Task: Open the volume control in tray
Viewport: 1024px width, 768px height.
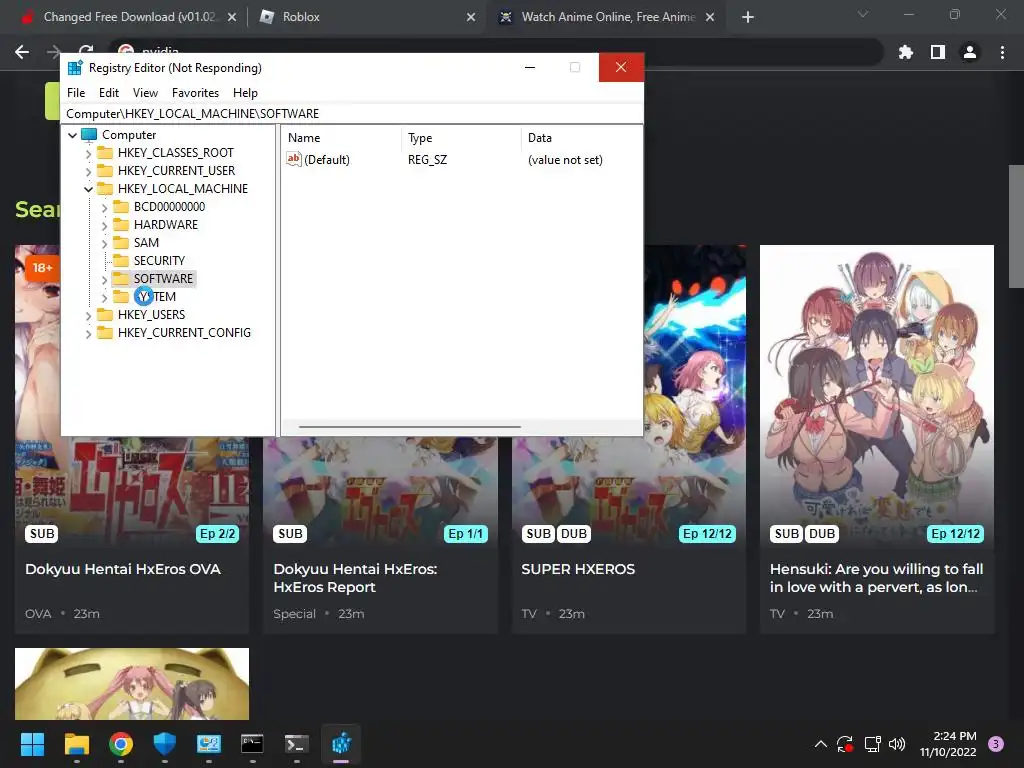Action: pos(897,744)
